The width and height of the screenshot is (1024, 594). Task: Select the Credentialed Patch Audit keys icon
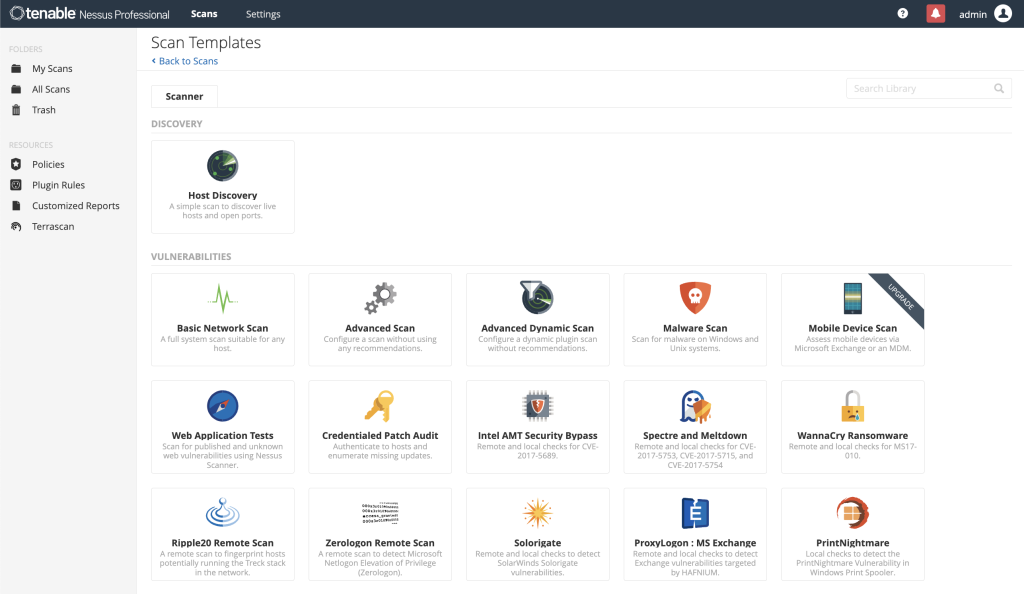pos(380,406)
